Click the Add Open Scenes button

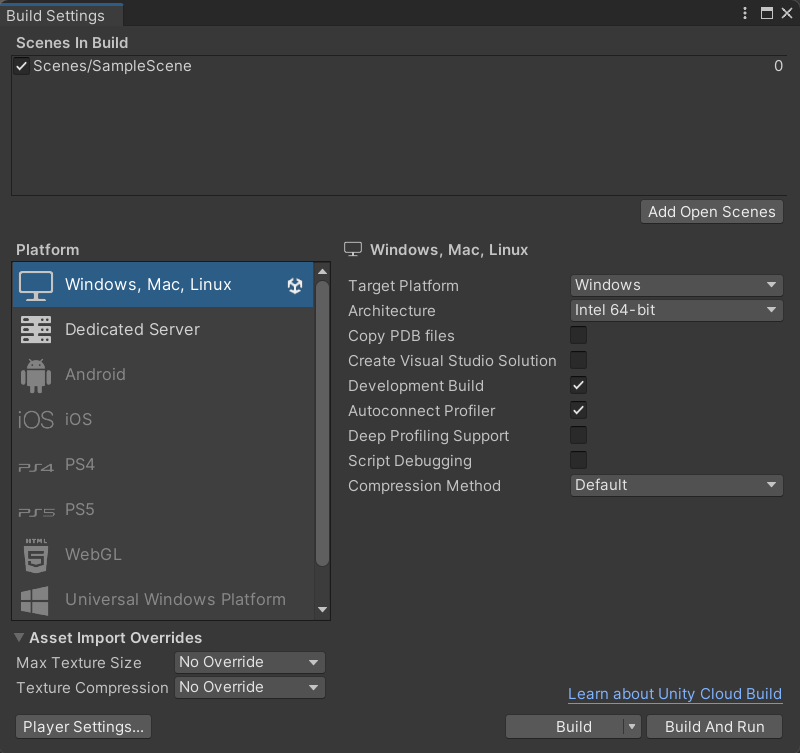click(711, 212)
